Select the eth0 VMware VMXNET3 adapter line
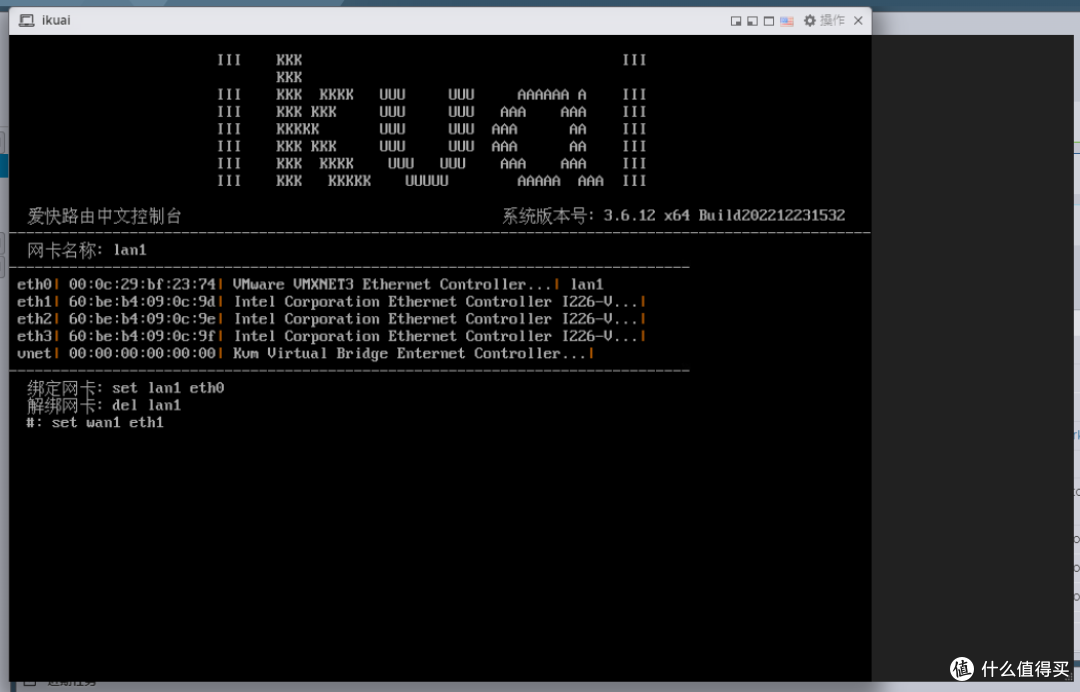 coord(310,284)
